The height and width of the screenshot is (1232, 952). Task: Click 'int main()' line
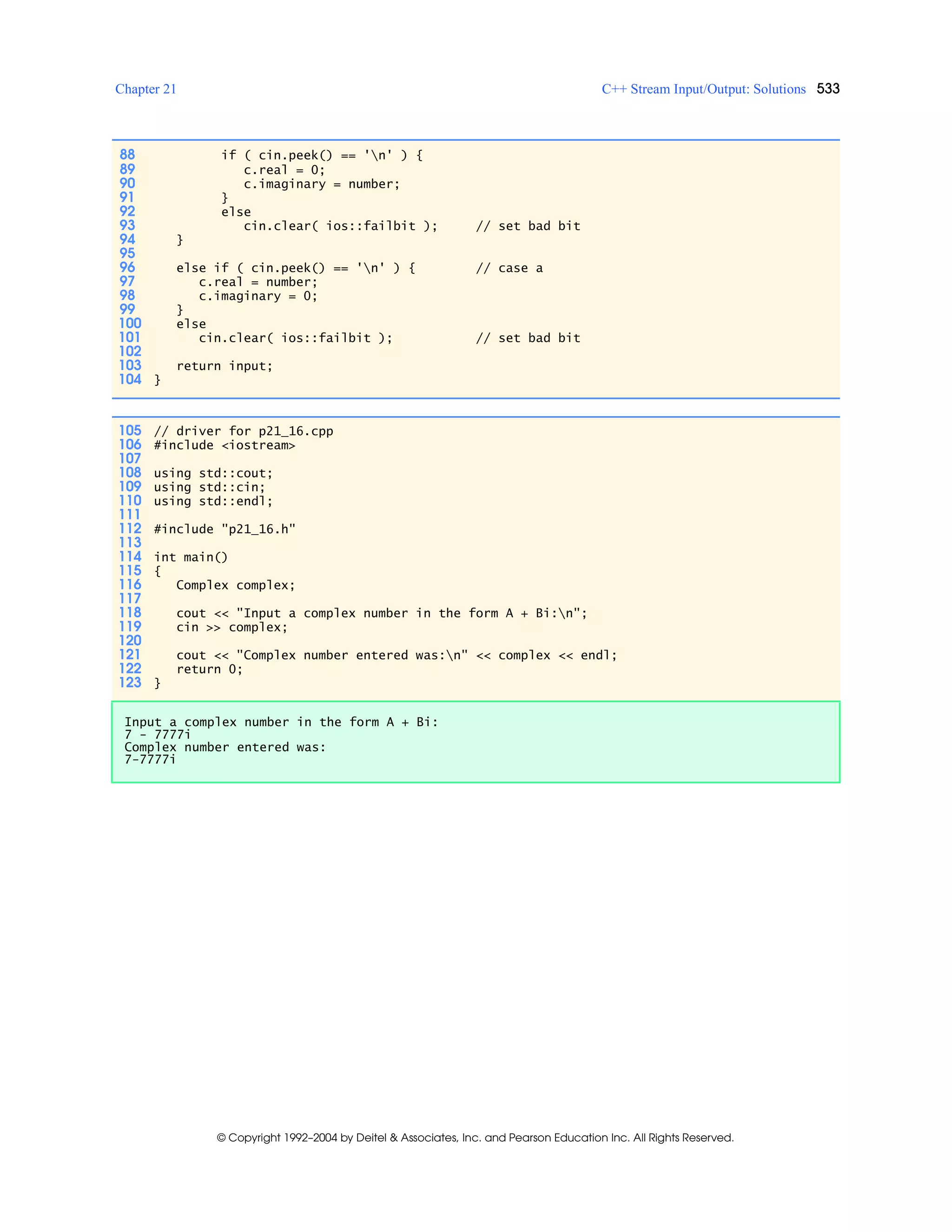click(191, 557)
